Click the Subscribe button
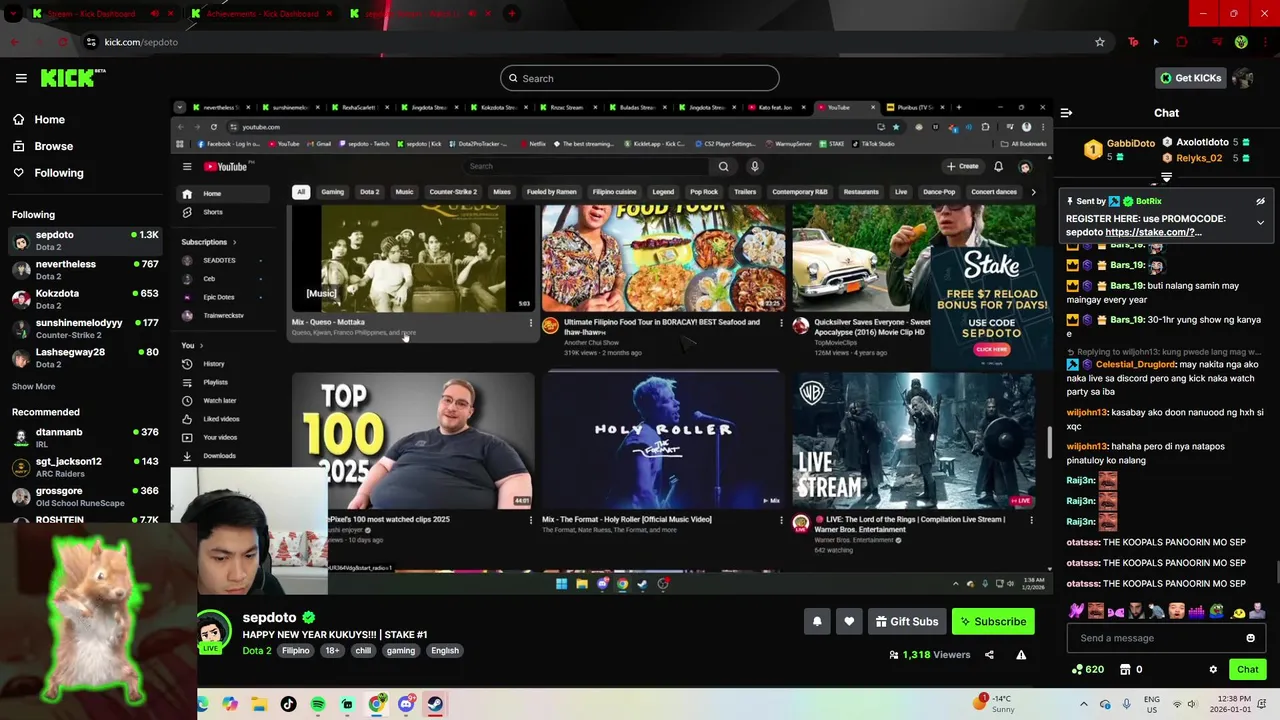Image resolution: width=1280 pixels, height=720 pixels. (993, 621)
